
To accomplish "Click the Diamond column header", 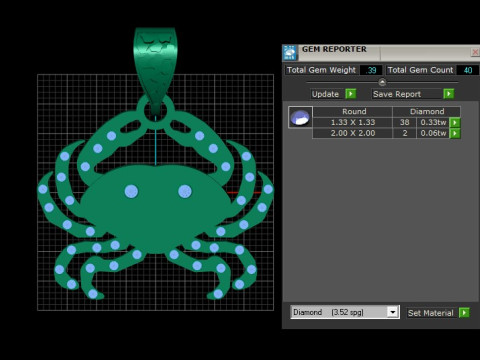I will point(427,111).
